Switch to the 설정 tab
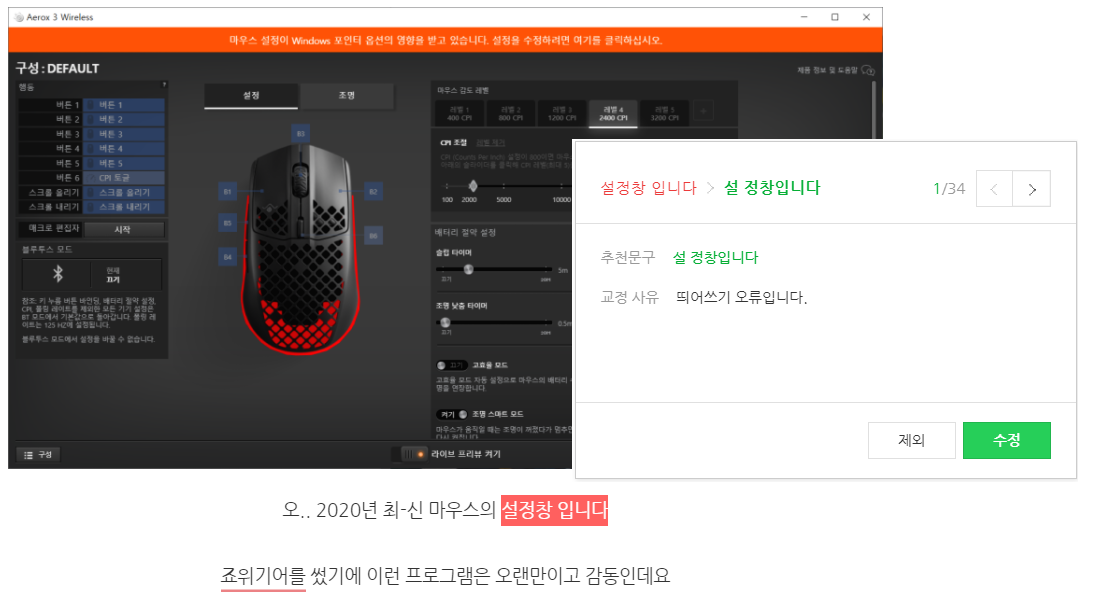Viewport: 1095px width, 603px height. coord(251,96)
